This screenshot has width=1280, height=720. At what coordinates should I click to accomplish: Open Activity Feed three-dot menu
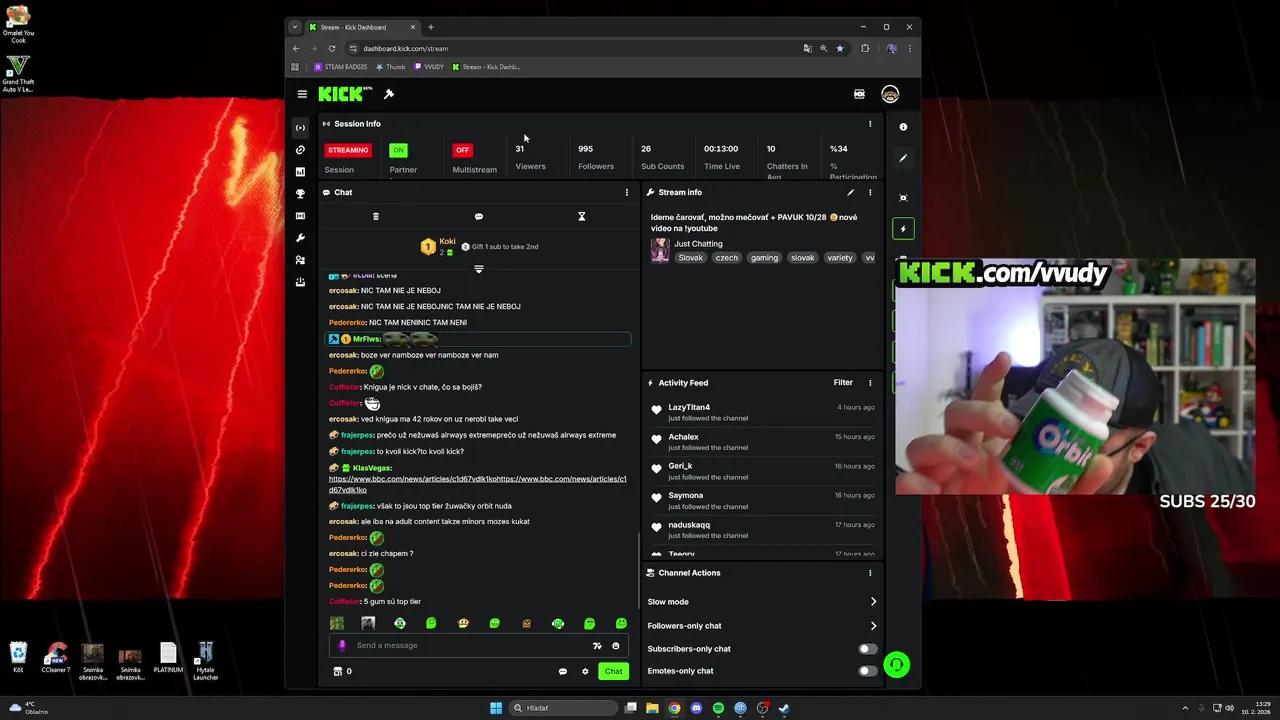[x=870, y=382]
